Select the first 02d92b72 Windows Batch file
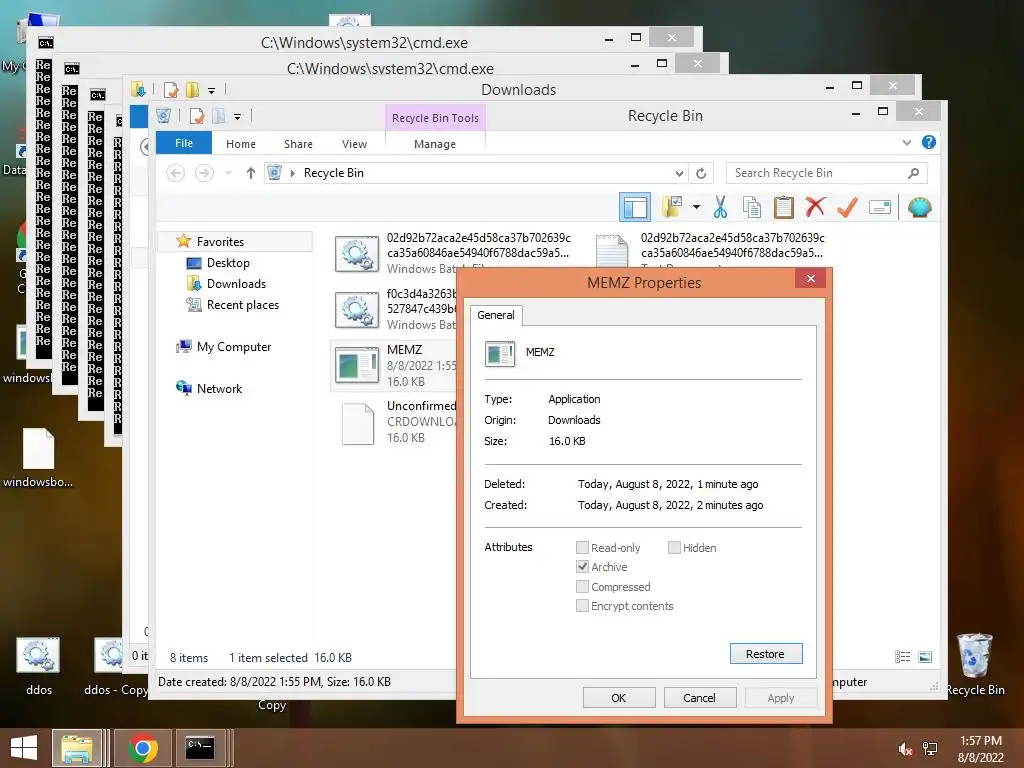The width and height of the screenshot is (1024, 768). click(x=453, y=253)
